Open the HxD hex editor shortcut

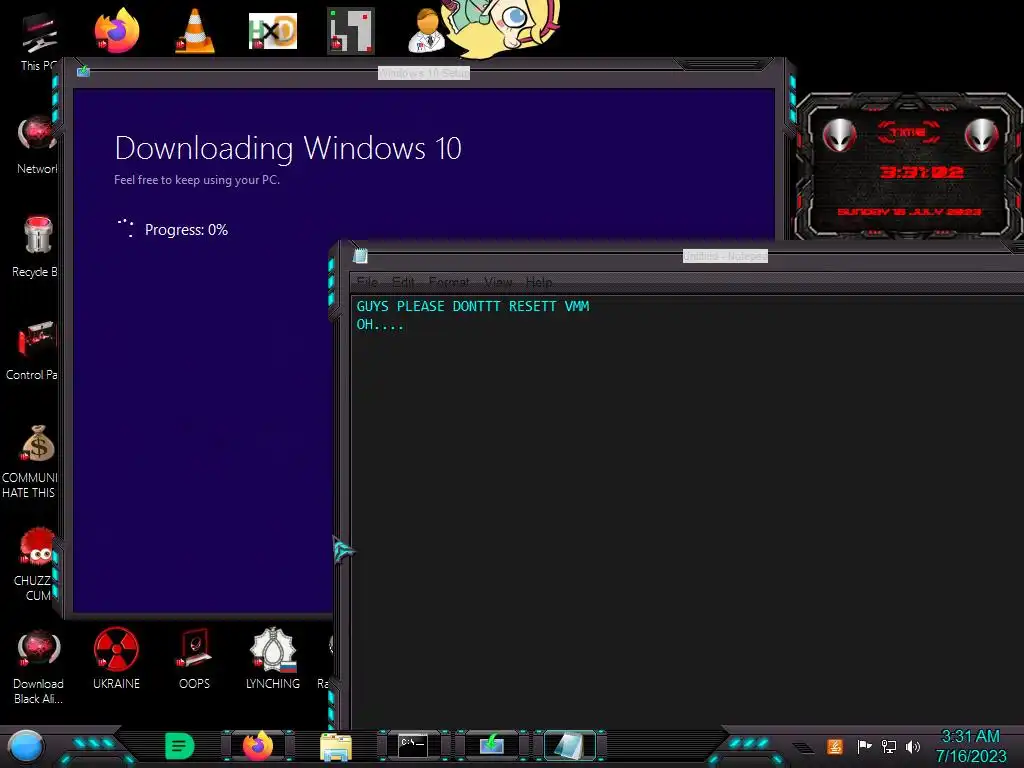(x=273, y=31)
